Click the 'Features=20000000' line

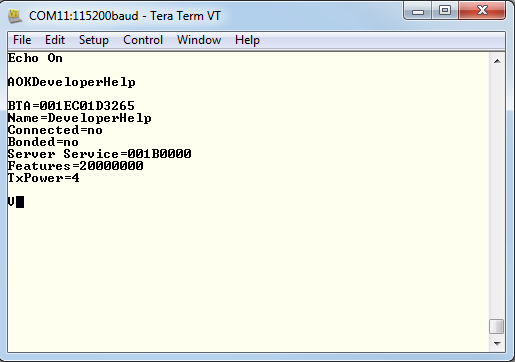point(75,166)
